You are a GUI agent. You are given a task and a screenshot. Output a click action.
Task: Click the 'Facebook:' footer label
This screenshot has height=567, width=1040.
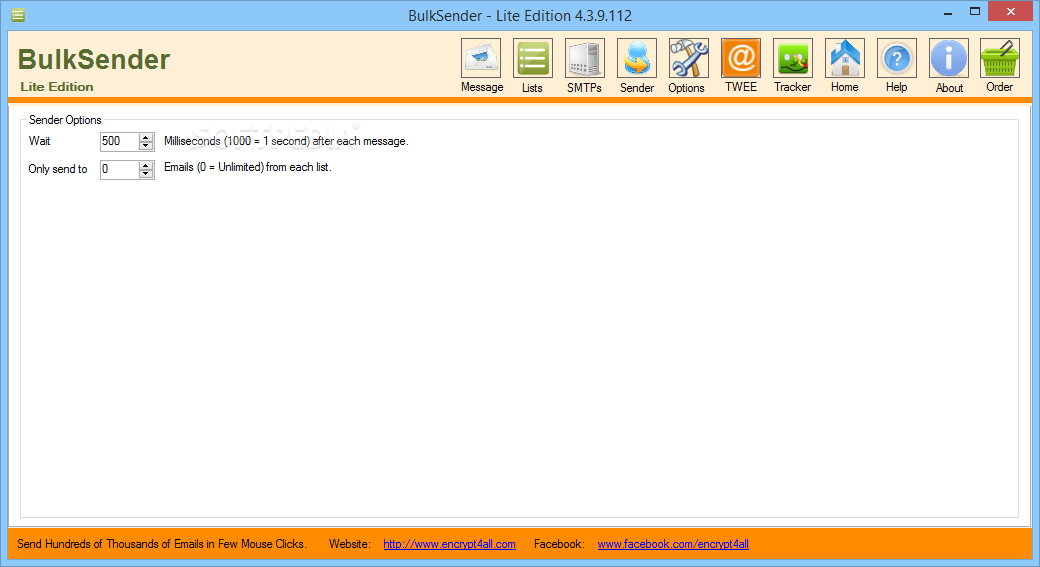(559, 544)
